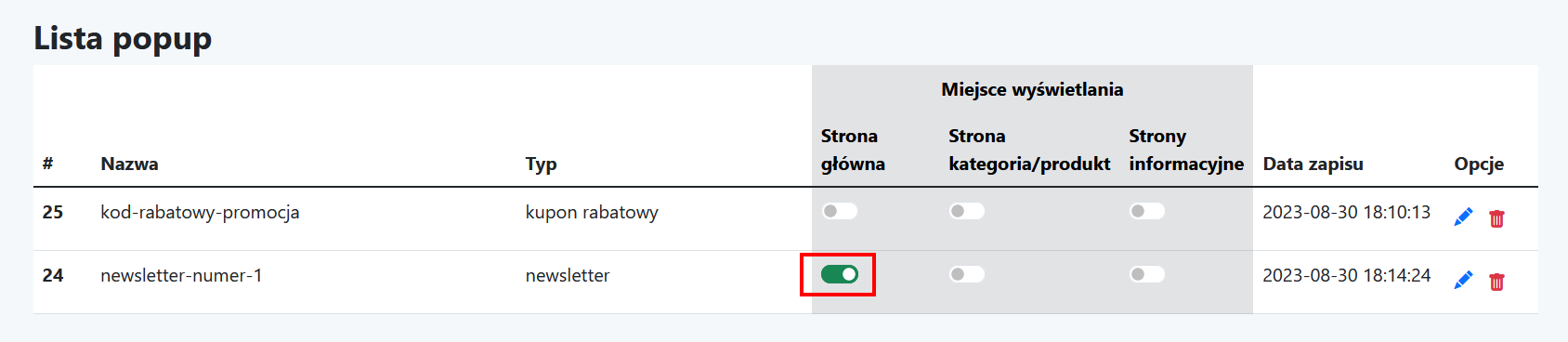
Task: Disable Strona główna toggle for newsletter-numer-1
Action: pyautogui.click(x=839, y=274)
